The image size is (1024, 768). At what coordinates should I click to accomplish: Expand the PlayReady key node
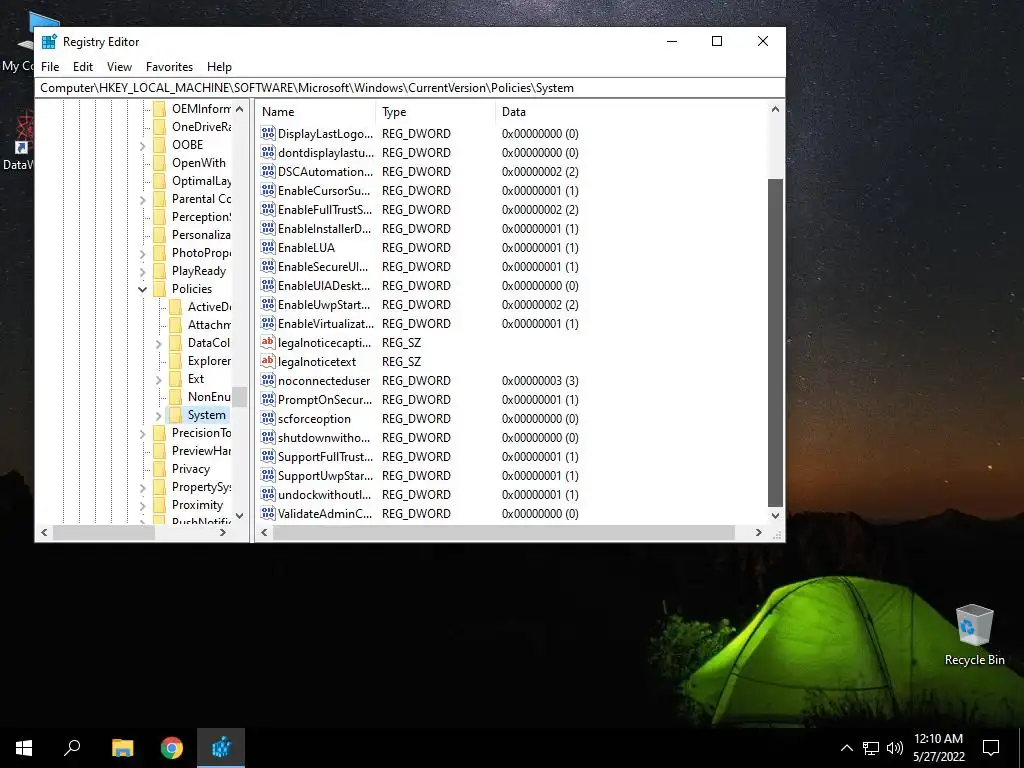coord(142,271)
